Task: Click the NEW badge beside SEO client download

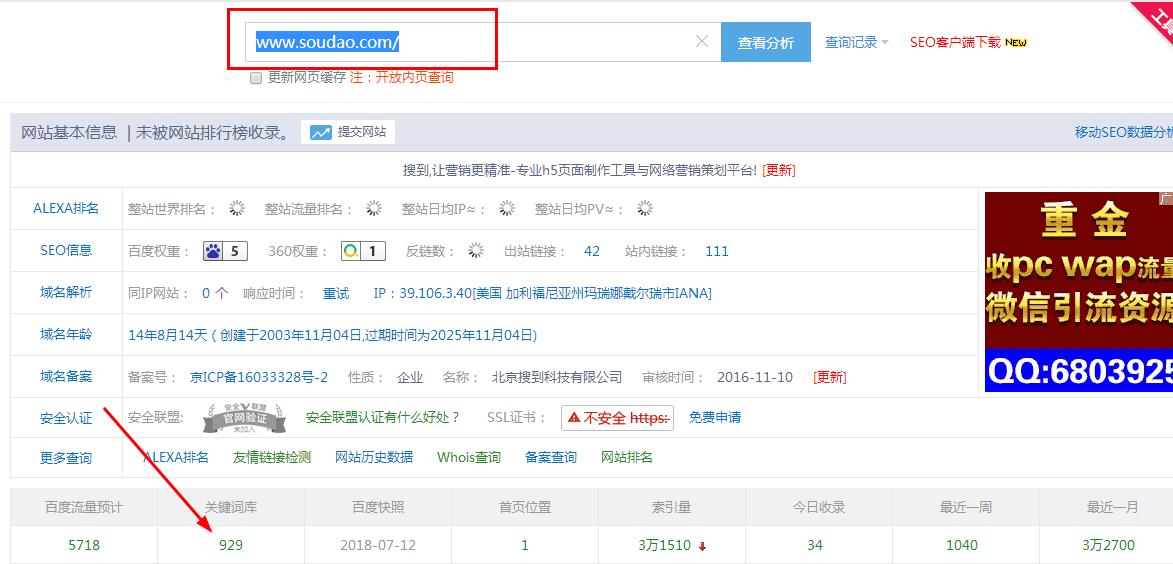Action: [1016, 43]
